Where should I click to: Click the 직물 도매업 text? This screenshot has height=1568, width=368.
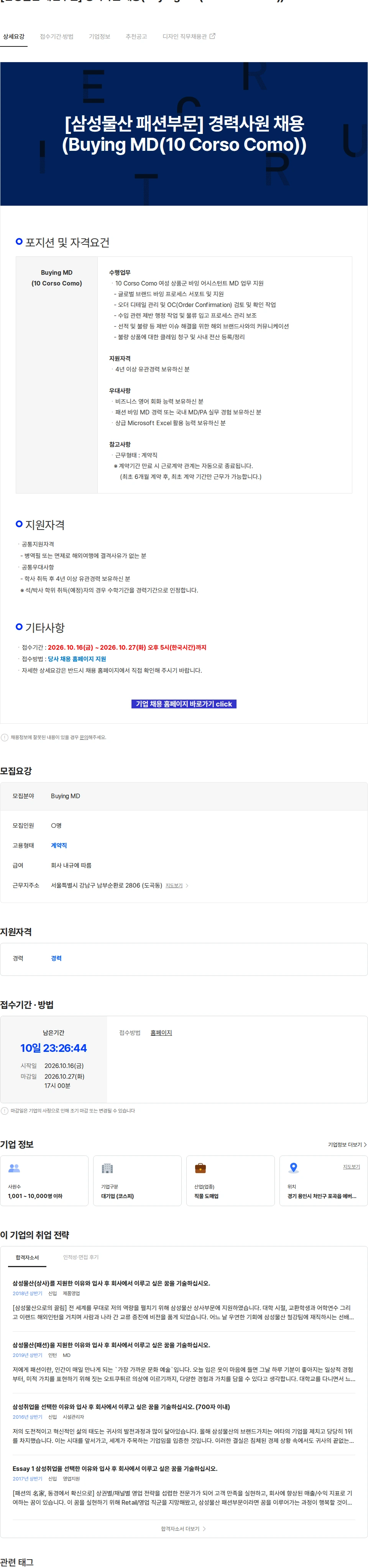tap(206, 1196)
